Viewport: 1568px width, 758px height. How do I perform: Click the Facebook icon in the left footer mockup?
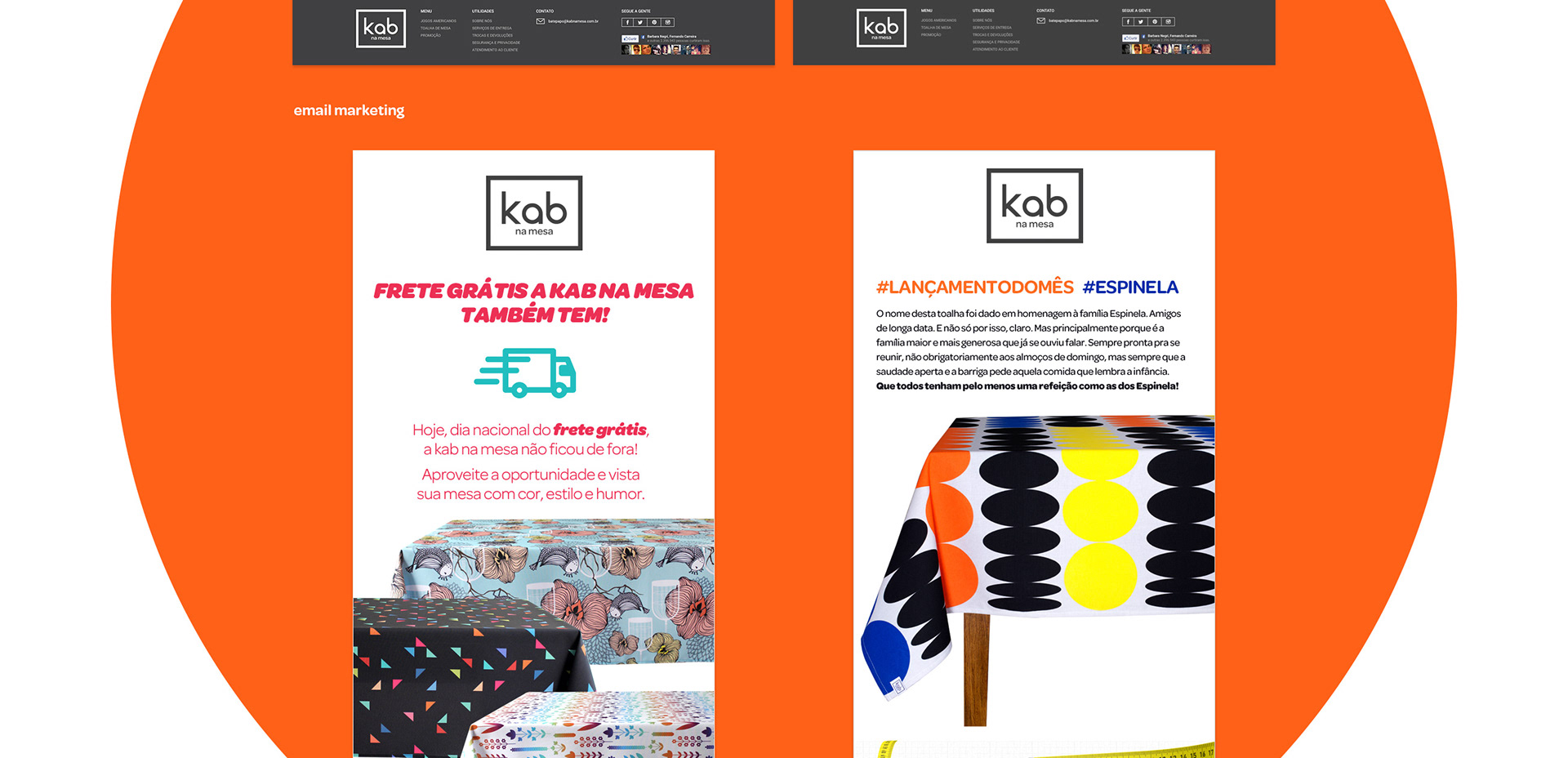pos(627,22)
